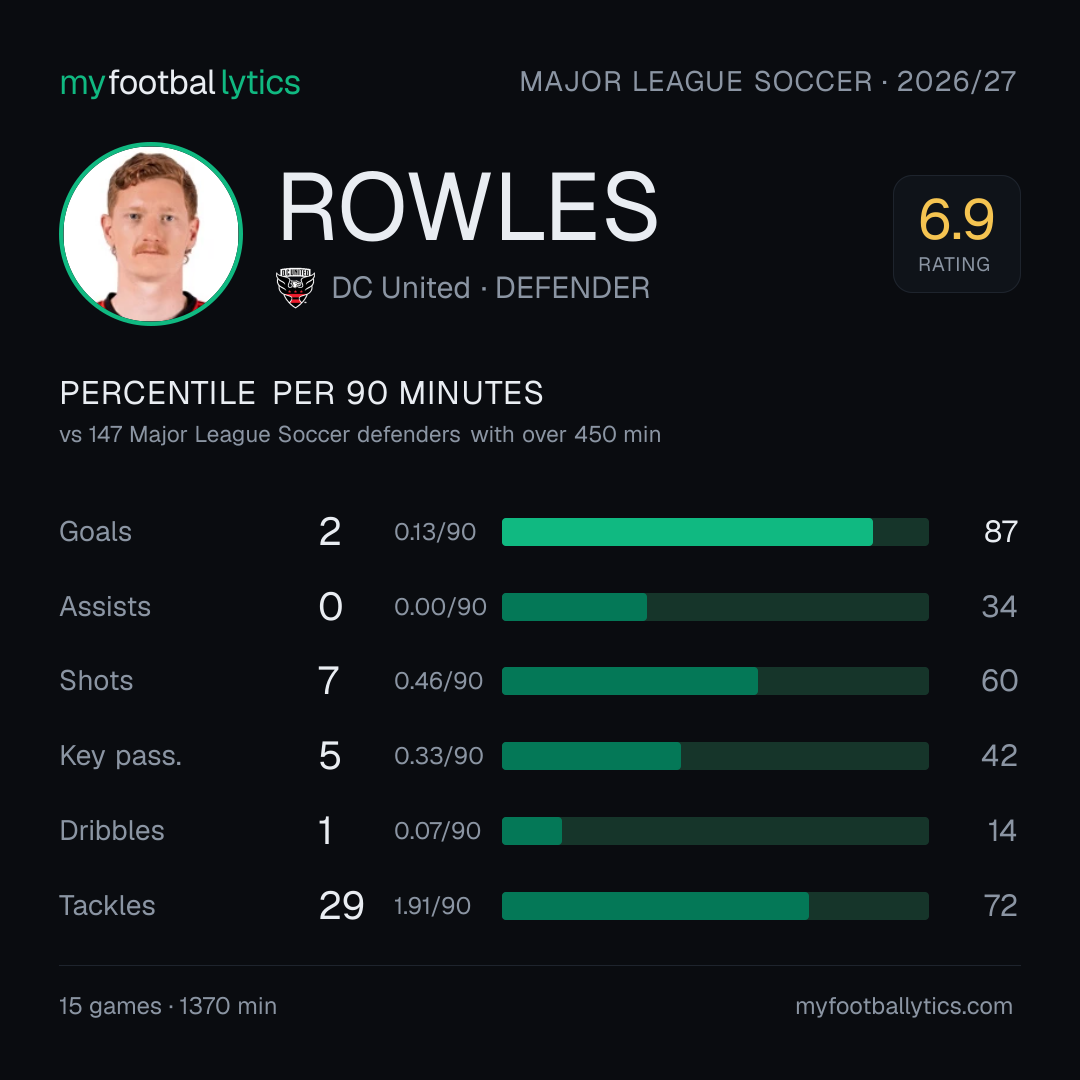Click the Goals percentile bar
The height and width of the screenshot is (1080, 1080).
tap(715, 532)
